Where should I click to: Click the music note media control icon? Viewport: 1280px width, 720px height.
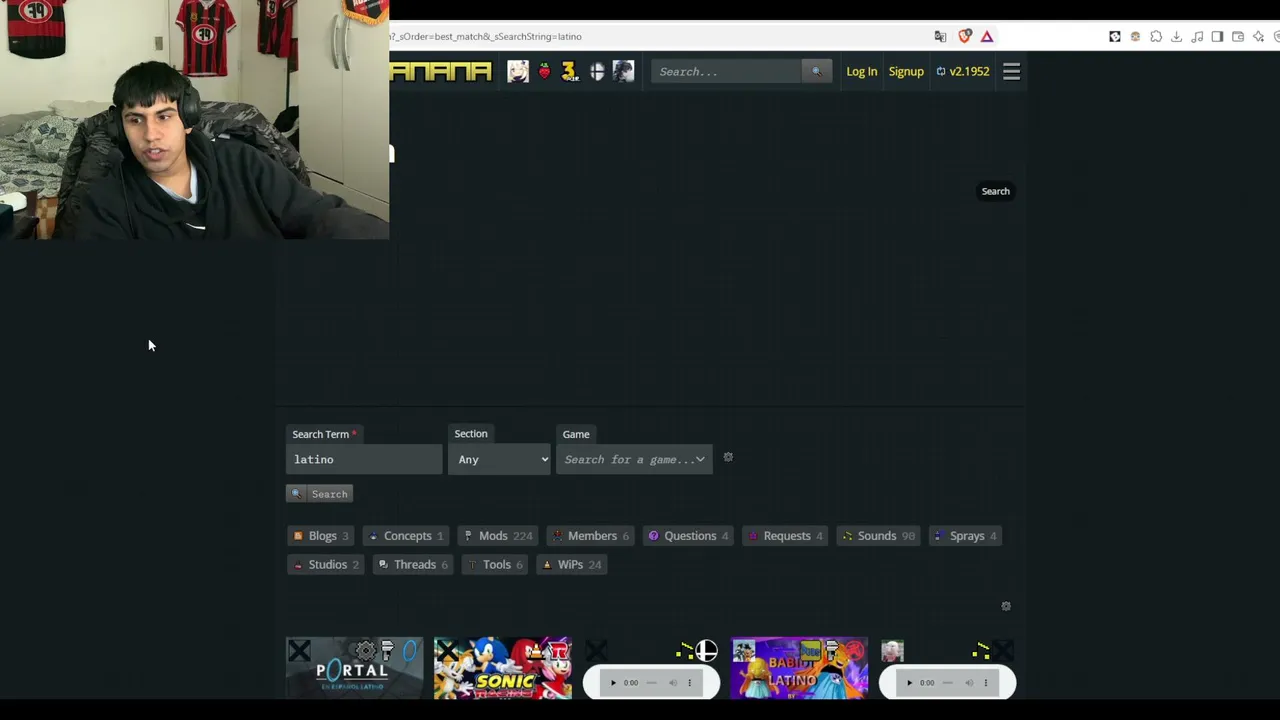click(1197, 36)
